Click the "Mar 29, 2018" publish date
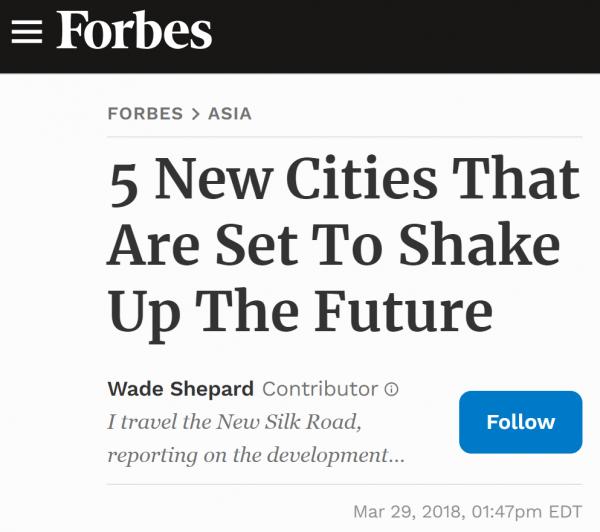This screenshot has width=600, height=532. tap(404, 512)
